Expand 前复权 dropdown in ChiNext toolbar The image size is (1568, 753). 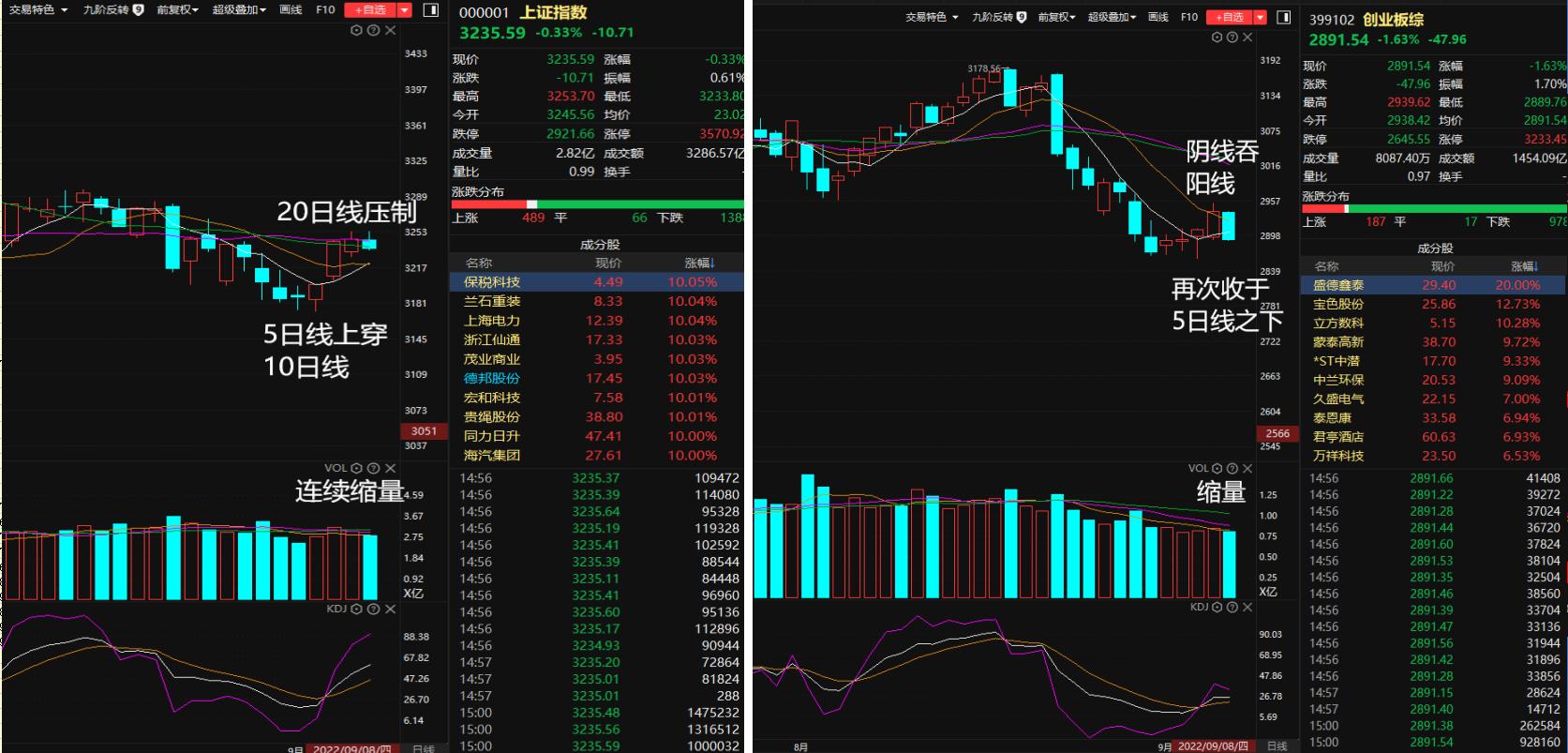pyautogui.click(x=1057, y=17)
